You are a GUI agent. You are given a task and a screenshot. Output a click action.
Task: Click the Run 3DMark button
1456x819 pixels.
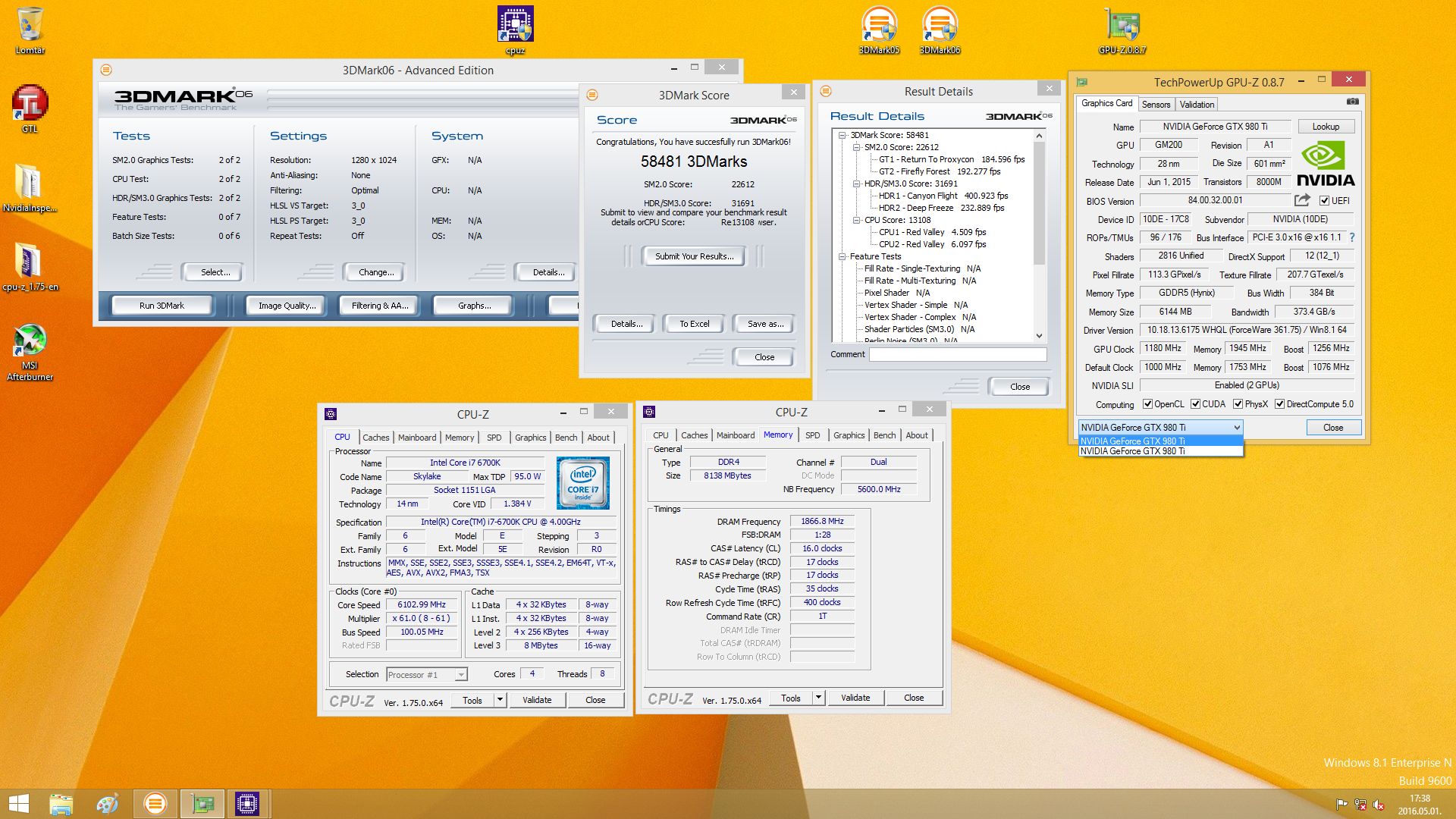click(x=162, y=306)
